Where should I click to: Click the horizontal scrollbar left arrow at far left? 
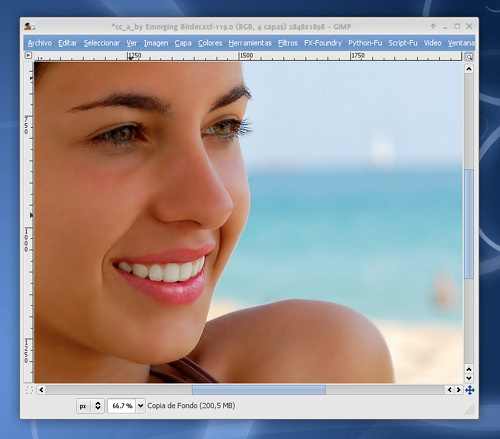tap(41, 390)
